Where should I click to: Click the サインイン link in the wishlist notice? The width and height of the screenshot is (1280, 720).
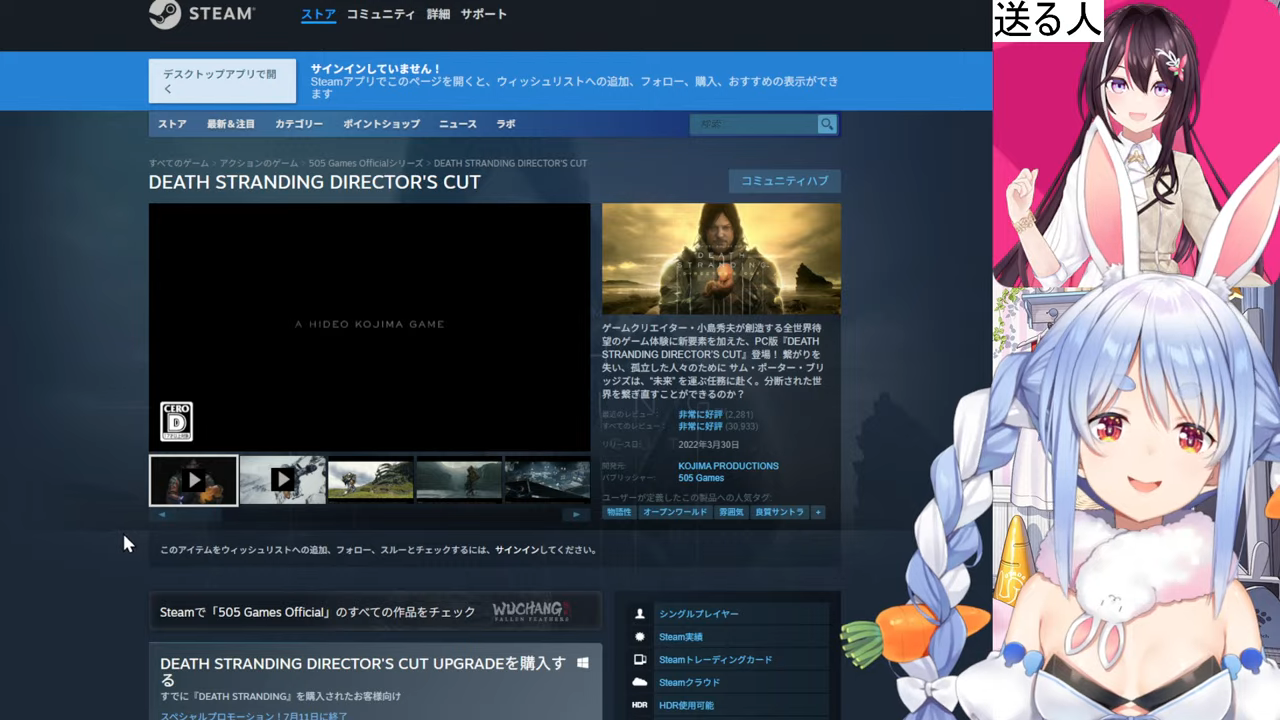click(517, 550)
